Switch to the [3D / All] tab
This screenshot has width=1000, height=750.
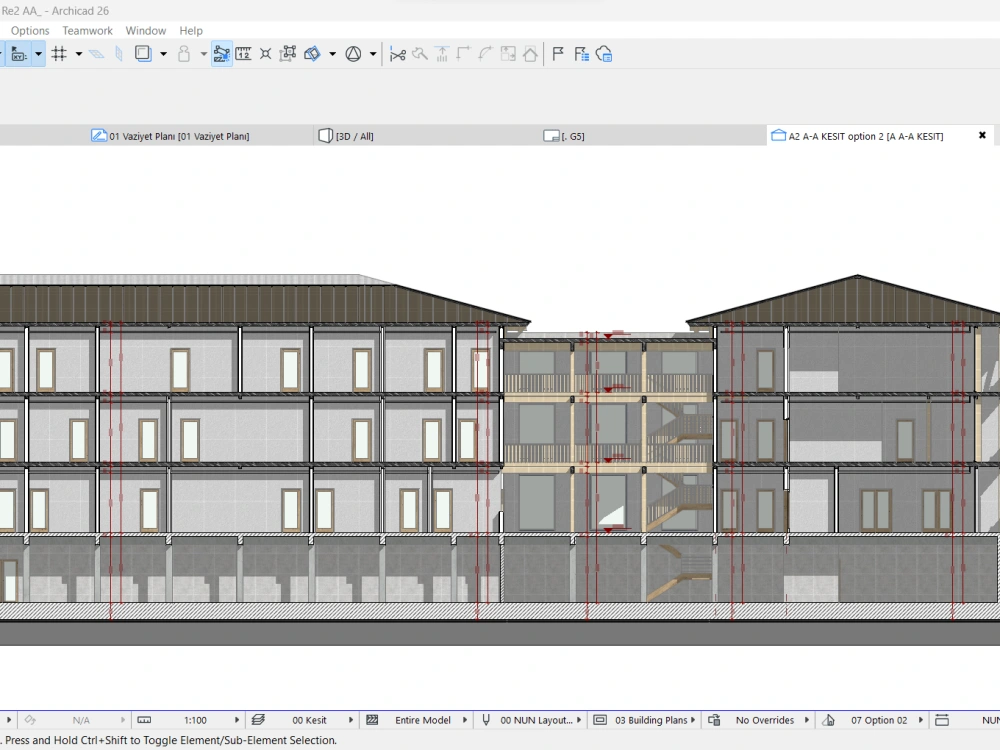[x=346, y=135]
